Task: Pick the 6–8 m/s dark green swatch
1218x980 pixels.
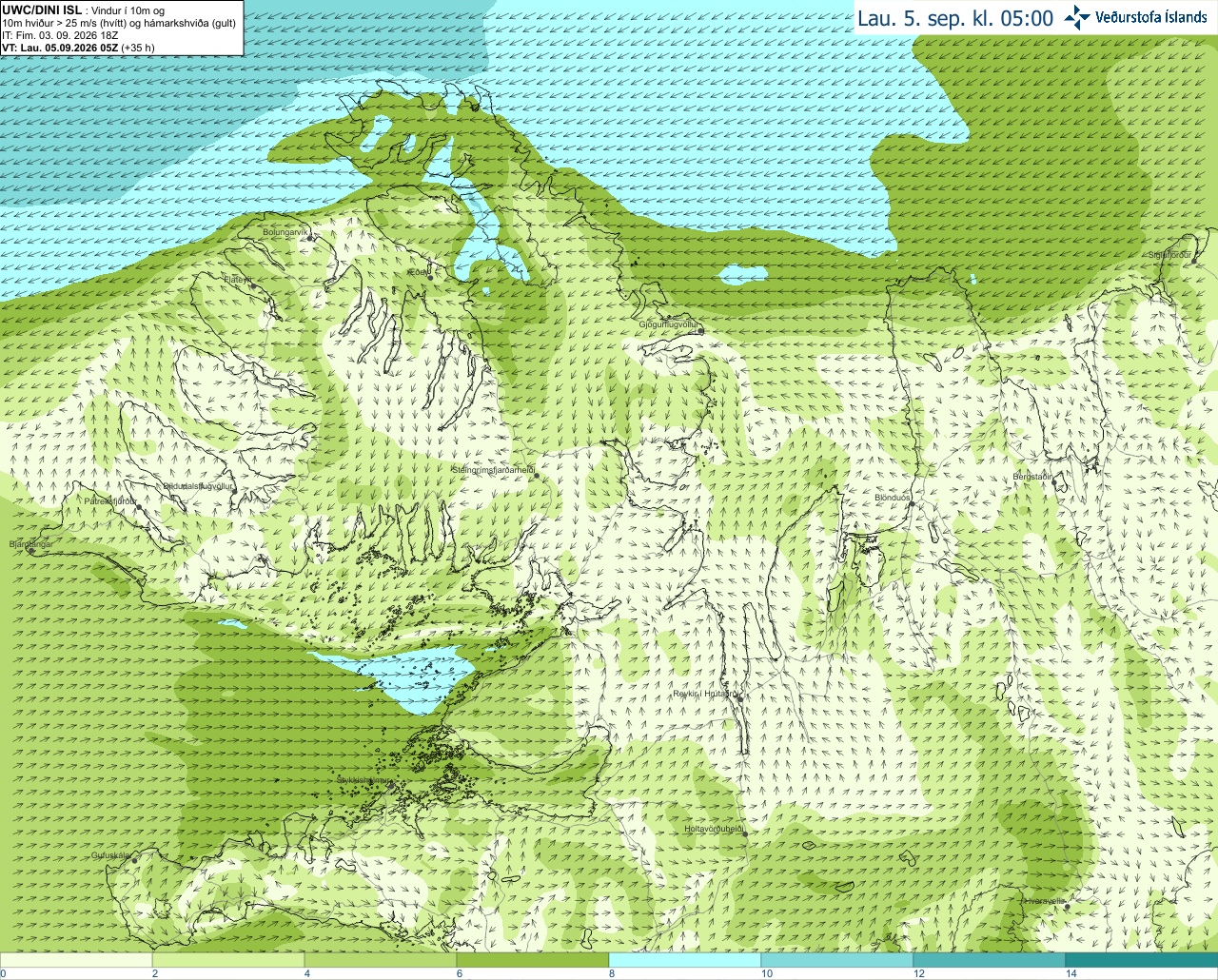Action: click(533, 960)
